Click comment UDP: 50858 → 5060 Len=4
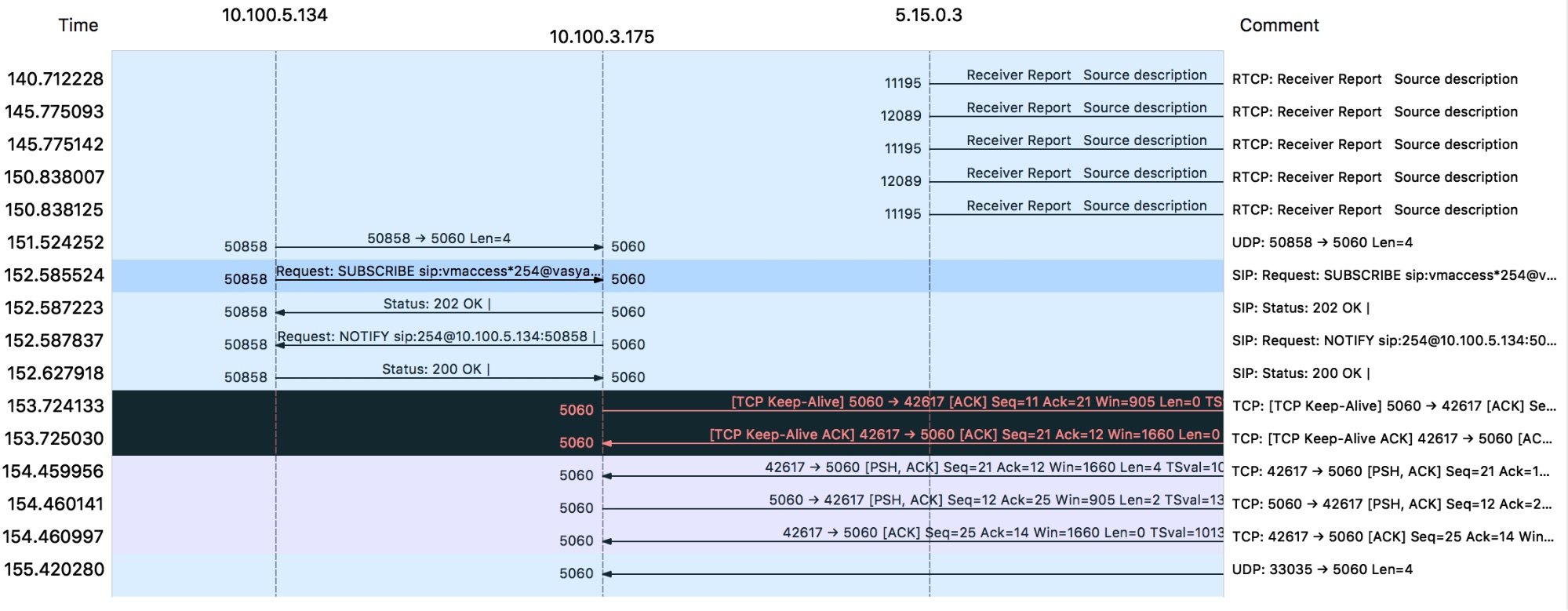This screenshot has height=611, width=1568. pos(1322,242)
